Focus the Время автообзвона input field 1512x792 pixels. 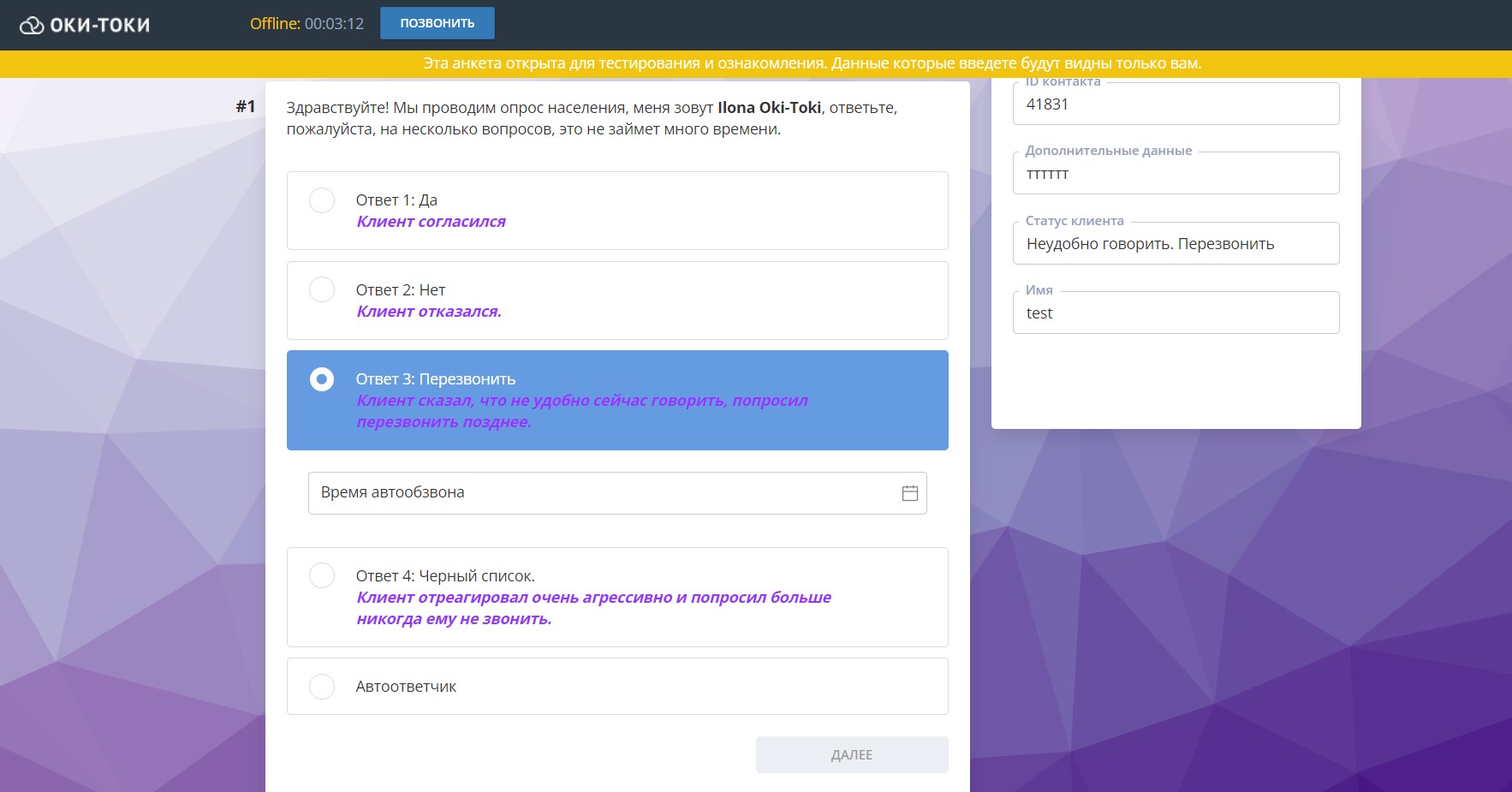[599, 493]
